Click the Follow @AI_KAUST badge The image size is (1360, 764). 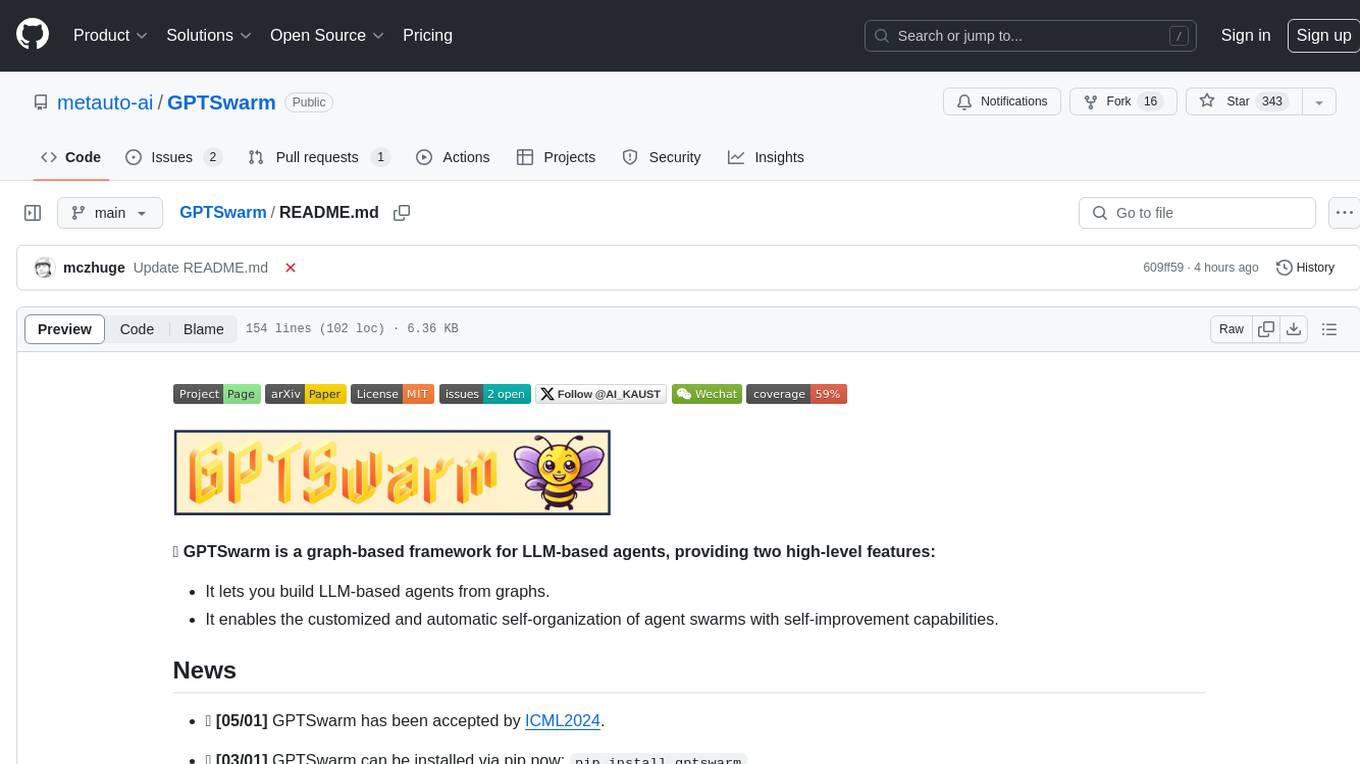(x=601, y=394)
